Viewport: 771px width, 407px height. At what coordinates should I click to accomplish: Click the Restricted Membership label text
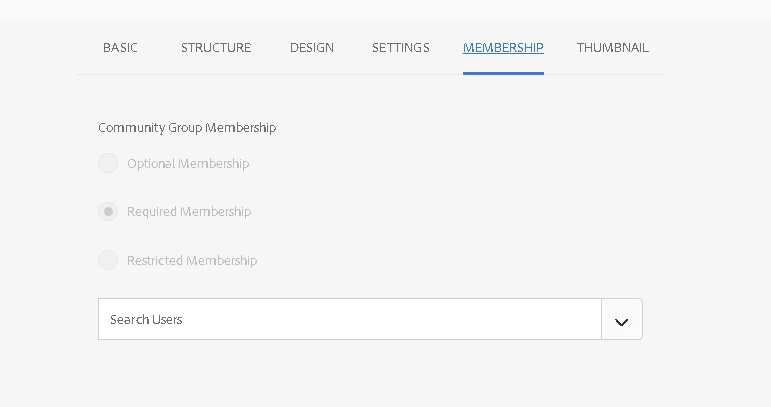(x=192, y=261)
